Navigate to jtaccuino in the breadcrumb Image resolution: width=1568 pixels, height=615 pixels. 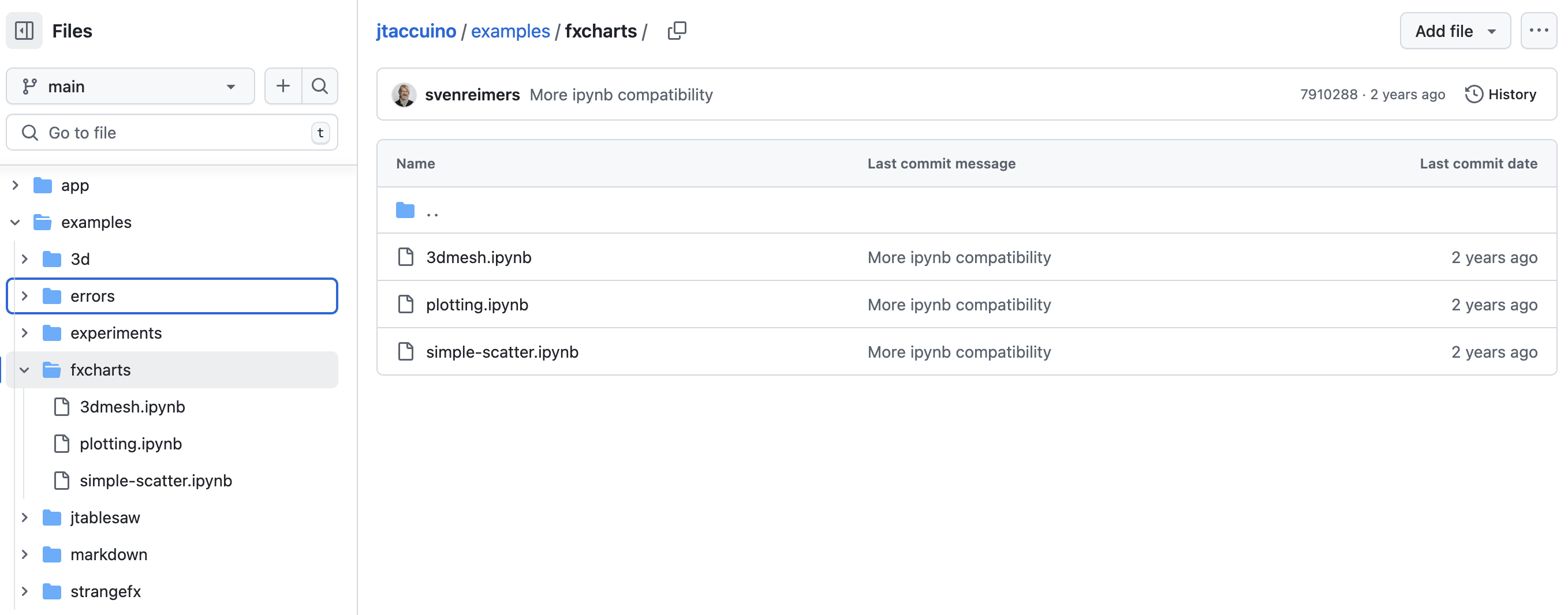click(416, 31)
